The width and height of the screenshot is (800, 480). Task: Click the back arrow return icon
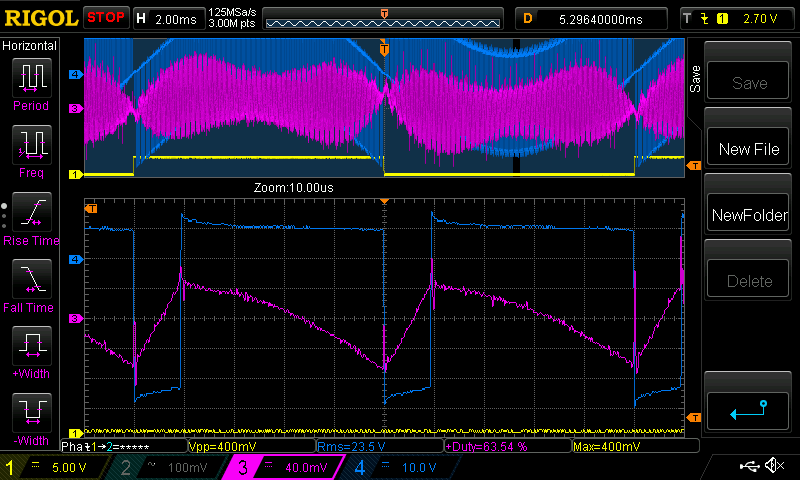[749, 409]
